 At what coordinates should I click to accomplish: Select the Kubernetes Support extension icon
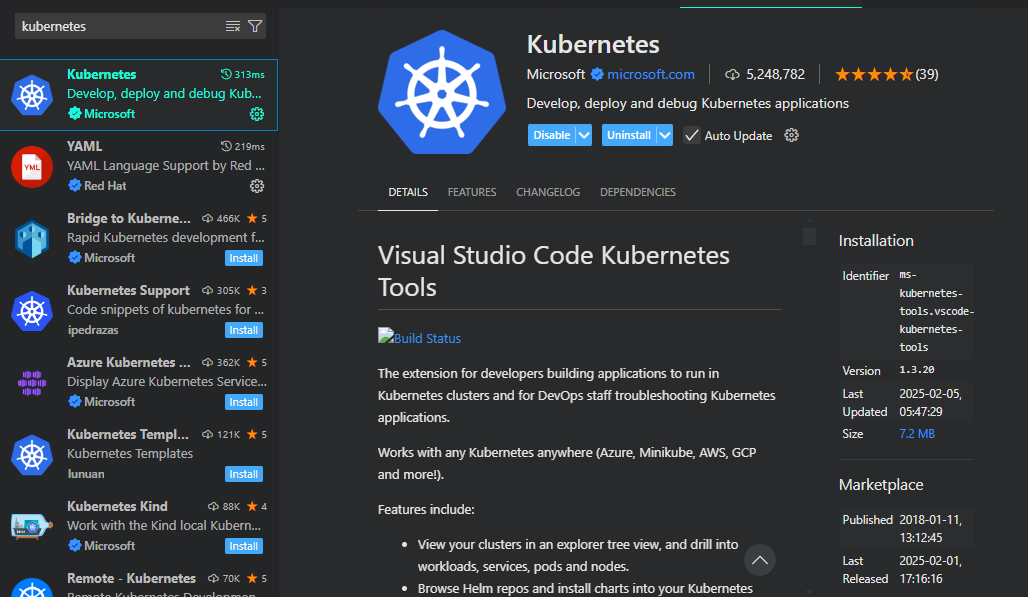click(31, 311)
